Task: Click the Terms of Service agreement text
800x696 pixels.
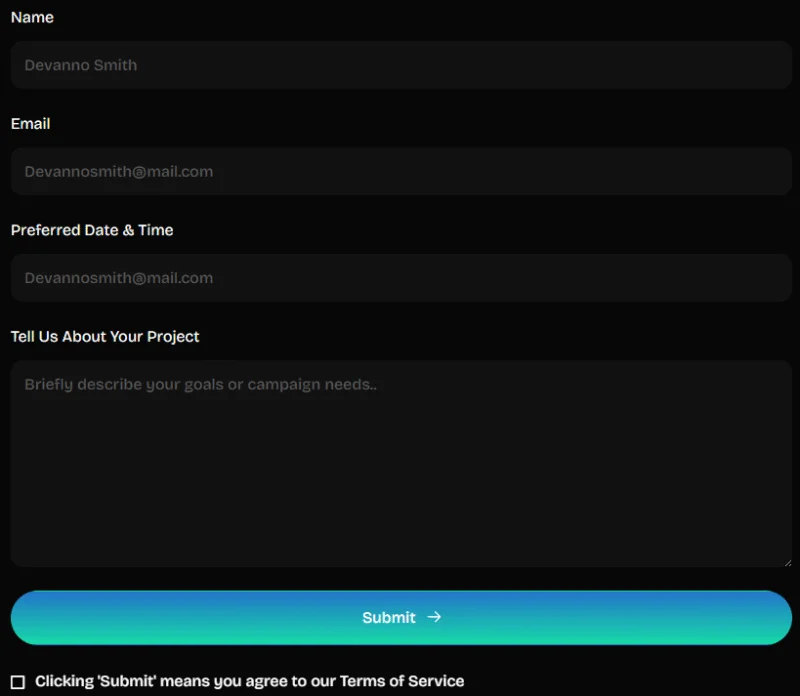Action: (249, 681)
